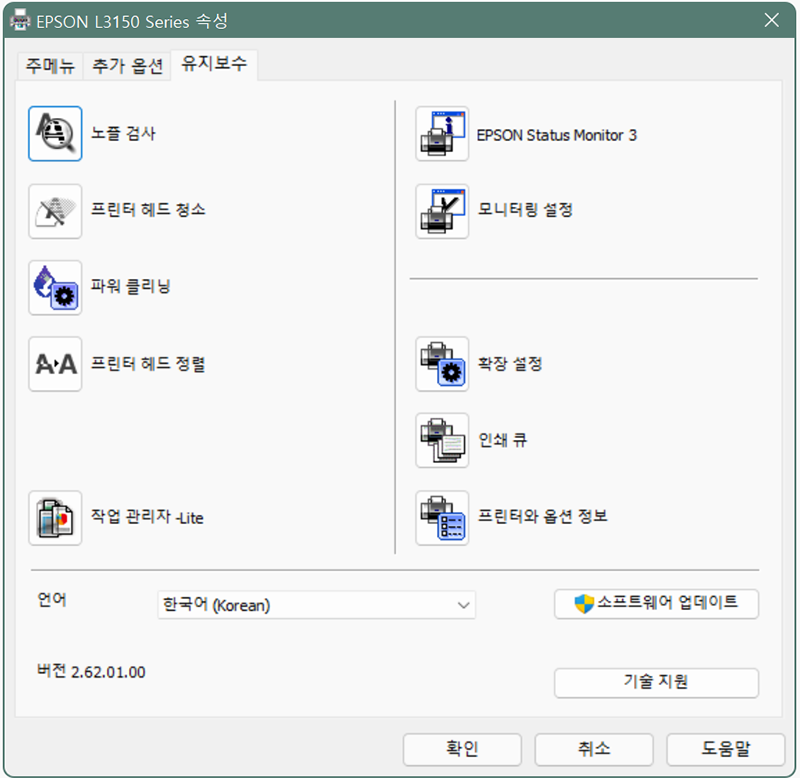This screenshot has height=778, width=800.
Task: Click the 언어 label
Action: tap(52, 599)
